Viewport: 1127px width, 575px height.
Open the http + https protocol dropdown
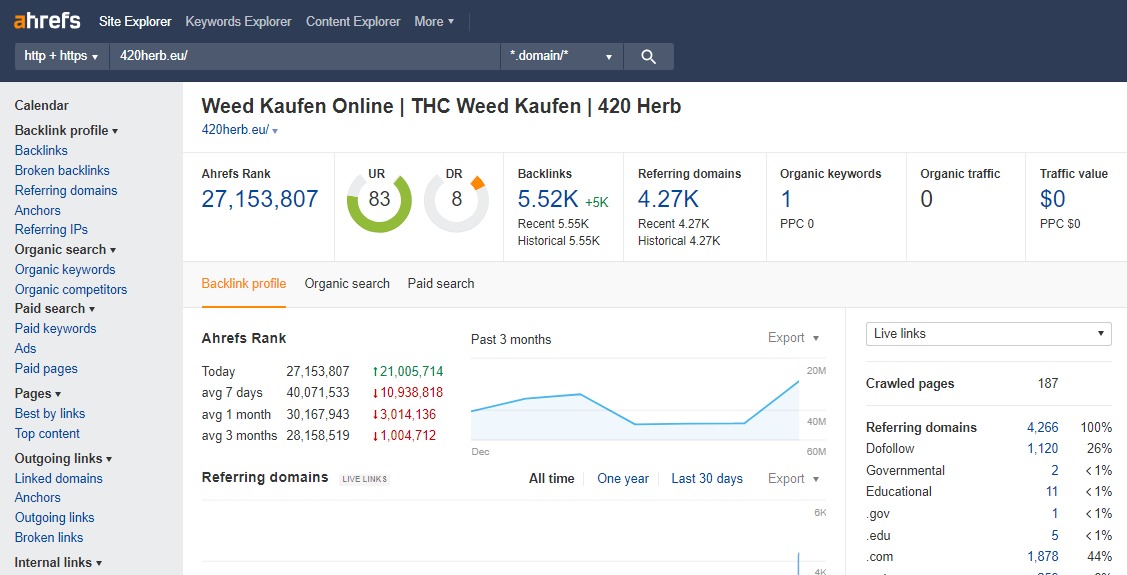click(61, 57)
